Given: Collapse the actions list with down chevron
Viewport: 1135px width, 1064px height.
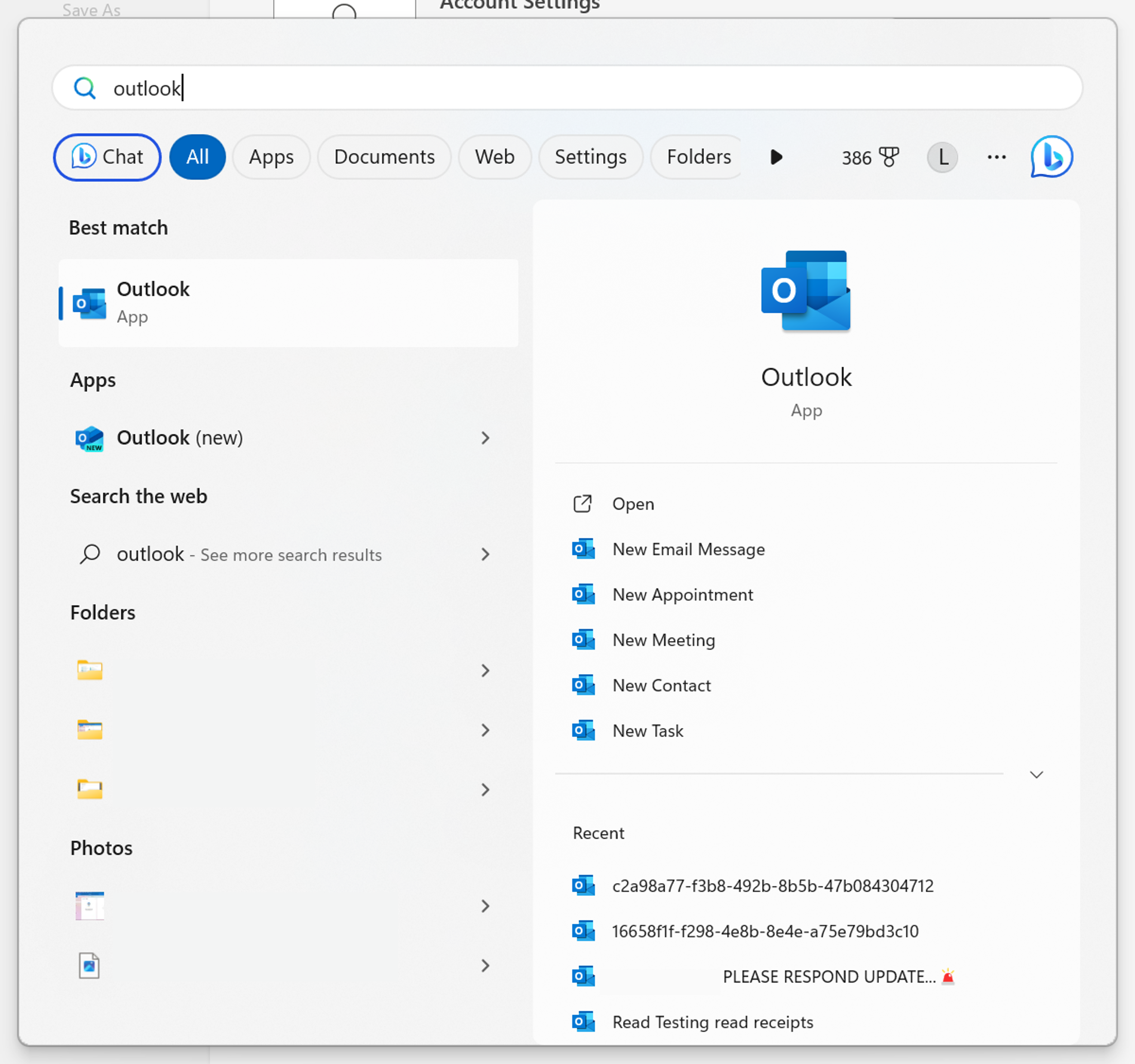Looking at the screenshot, I should (1036, 775).
